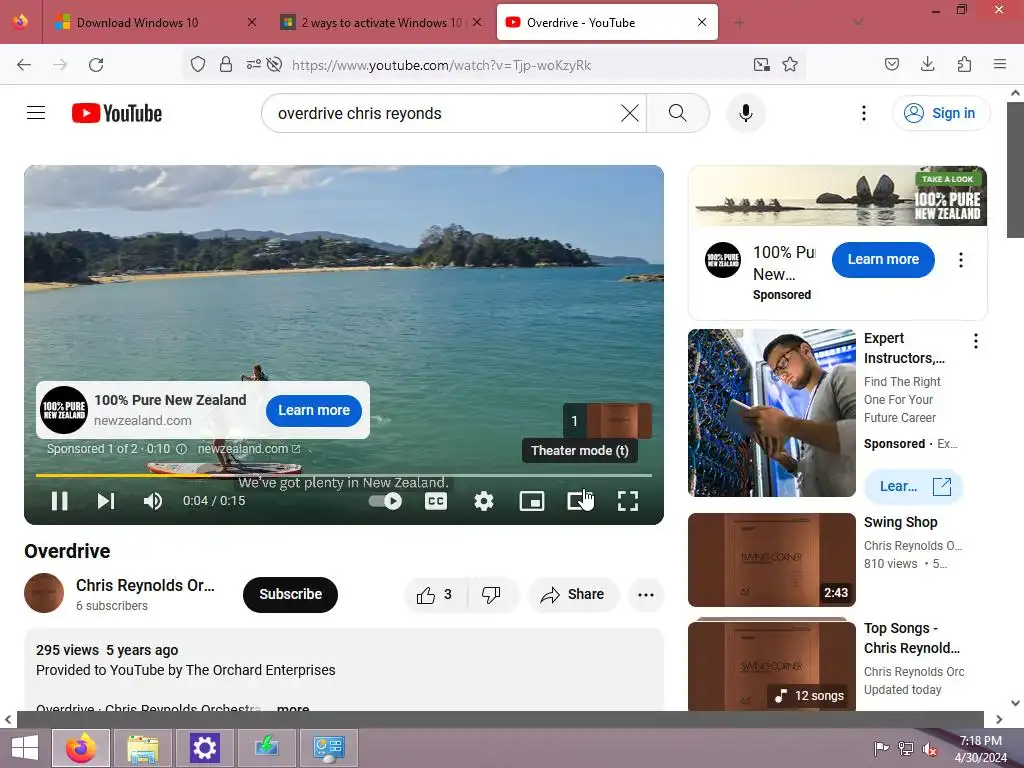
Task: List all tabs dropdown arrow
Action: point(857,23)
